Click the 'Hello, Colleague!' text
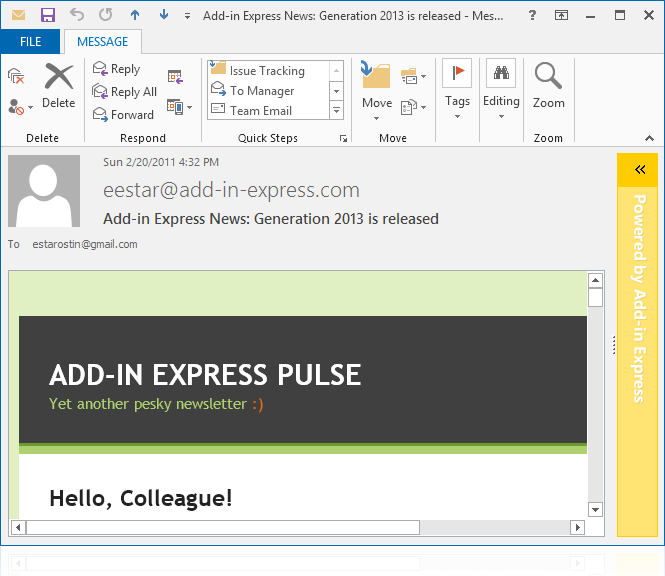This screenshot has height=576, width=665. pyautogui.click(x=141, y=498)
